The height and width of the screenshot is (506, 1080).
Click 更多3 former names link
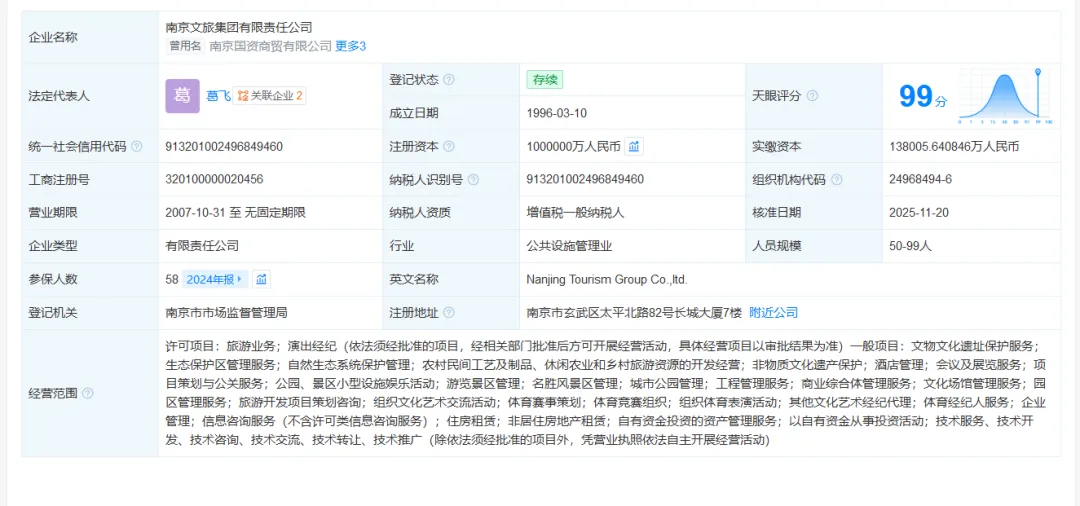[351, 46]
